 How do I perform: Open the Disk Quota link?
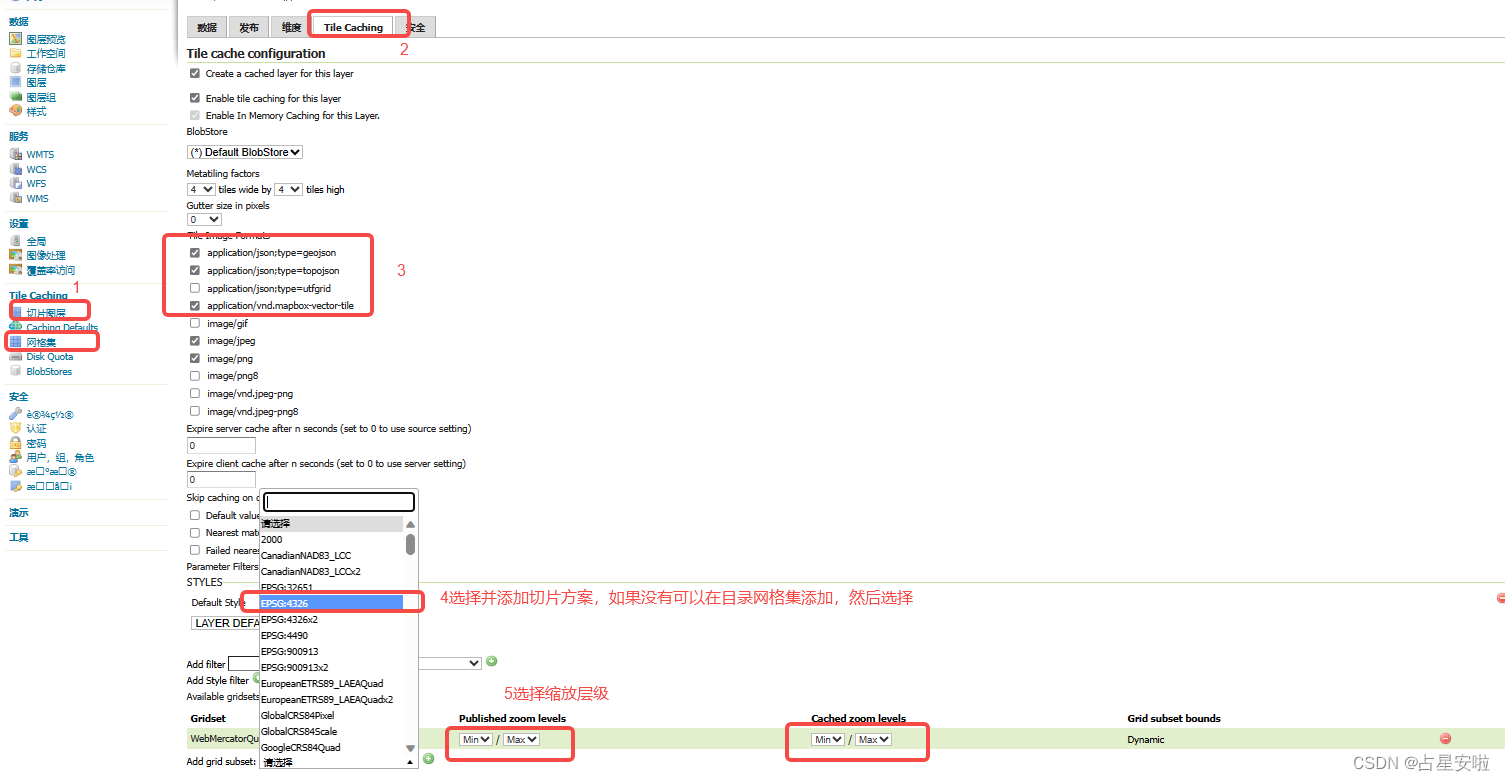tap(50, 356)
